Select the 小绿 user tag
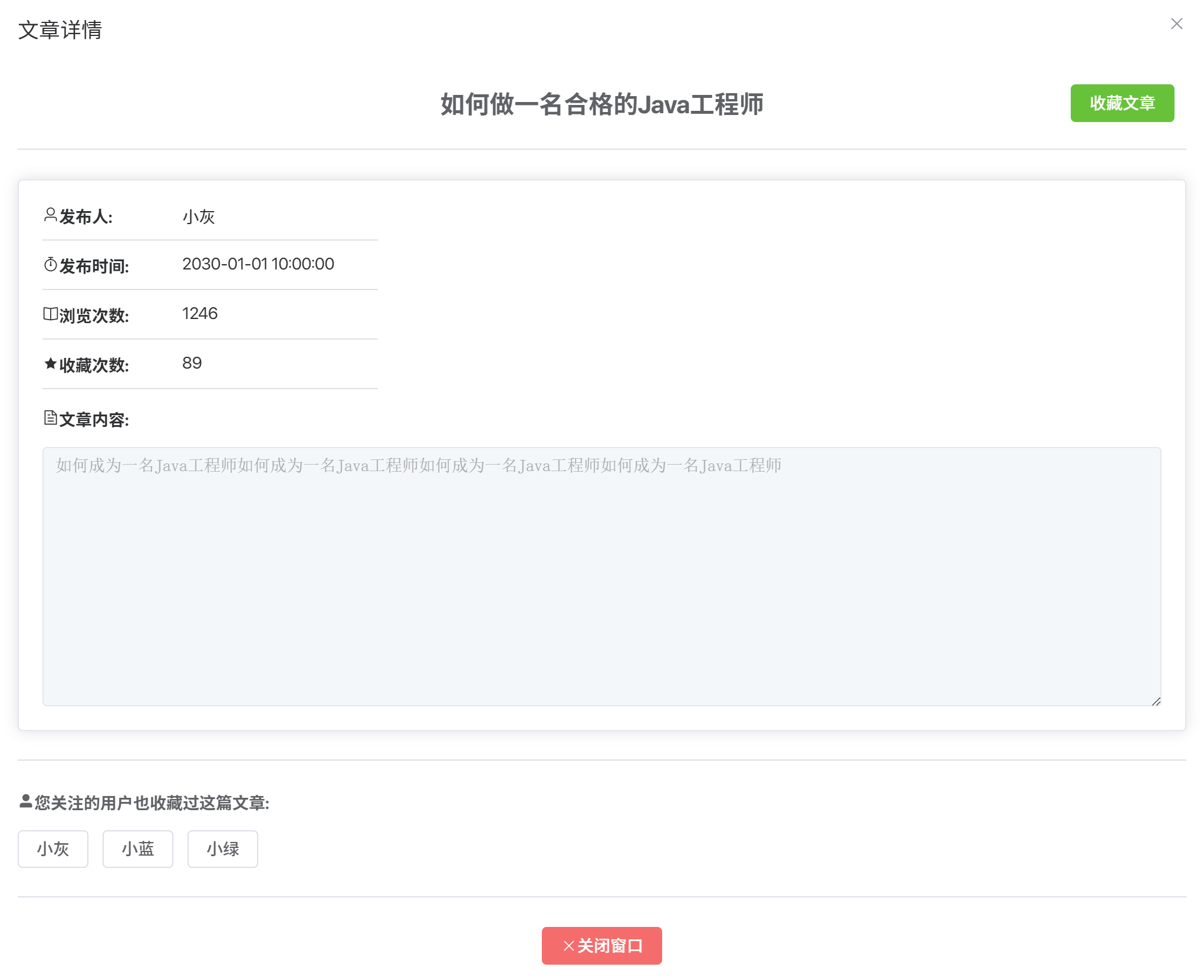Image resolution: width=1204 pixels, height=980 pixels. [x=223, y=849]
